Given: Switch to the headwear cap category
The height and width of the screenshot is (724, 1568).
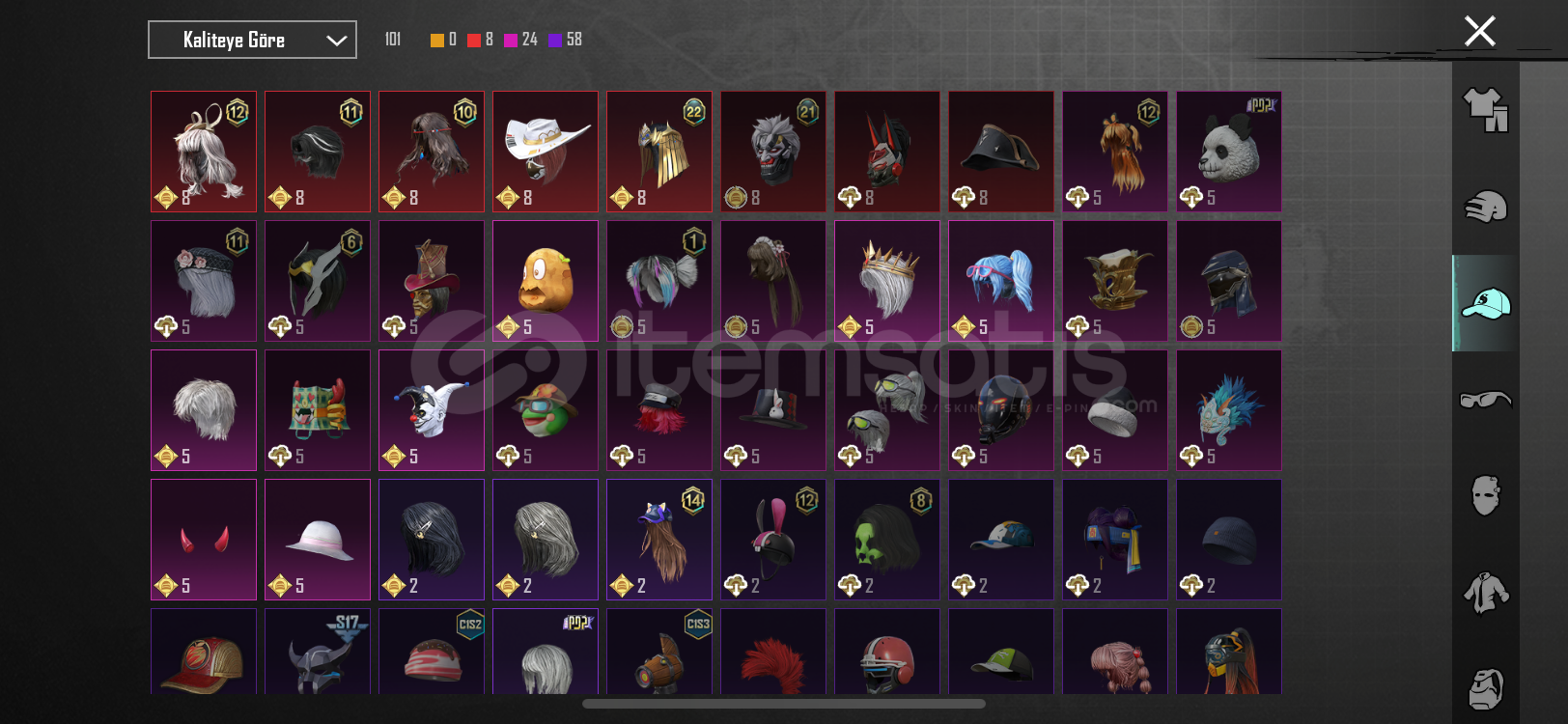Looking at the screenshot, I should [1485, 303].
